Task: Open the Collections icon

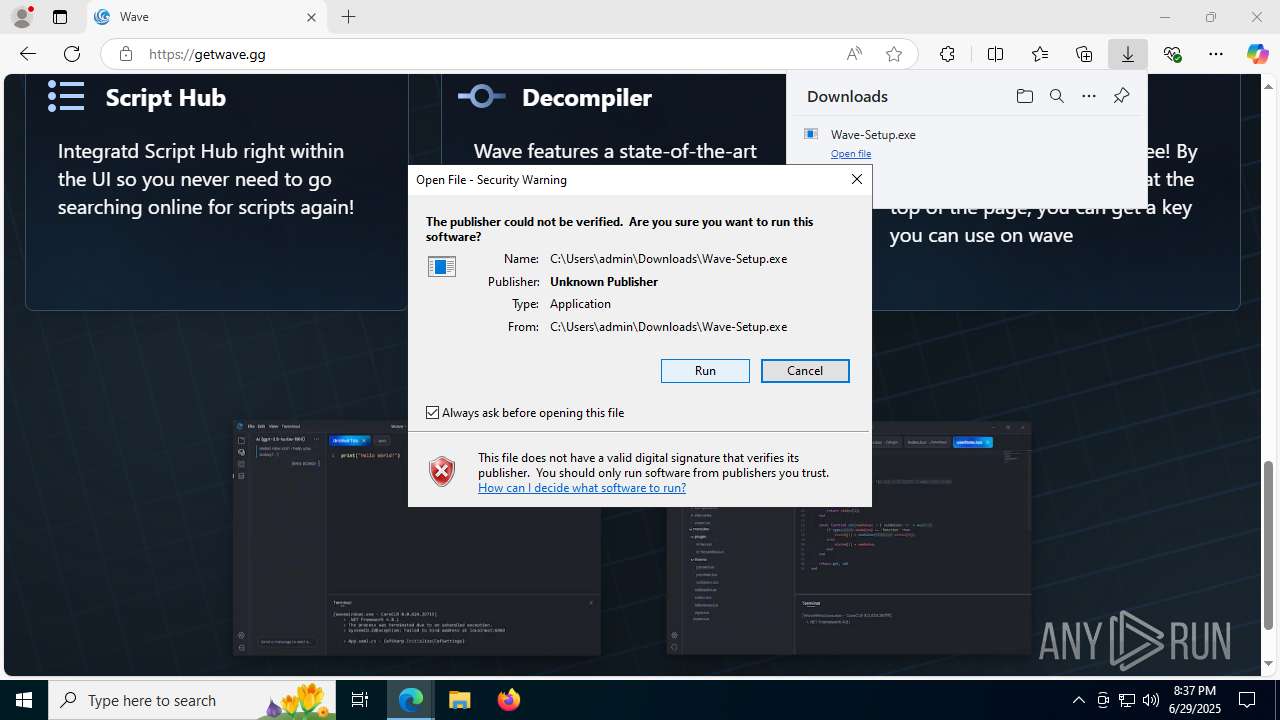Action: [x=1084, y=54]
